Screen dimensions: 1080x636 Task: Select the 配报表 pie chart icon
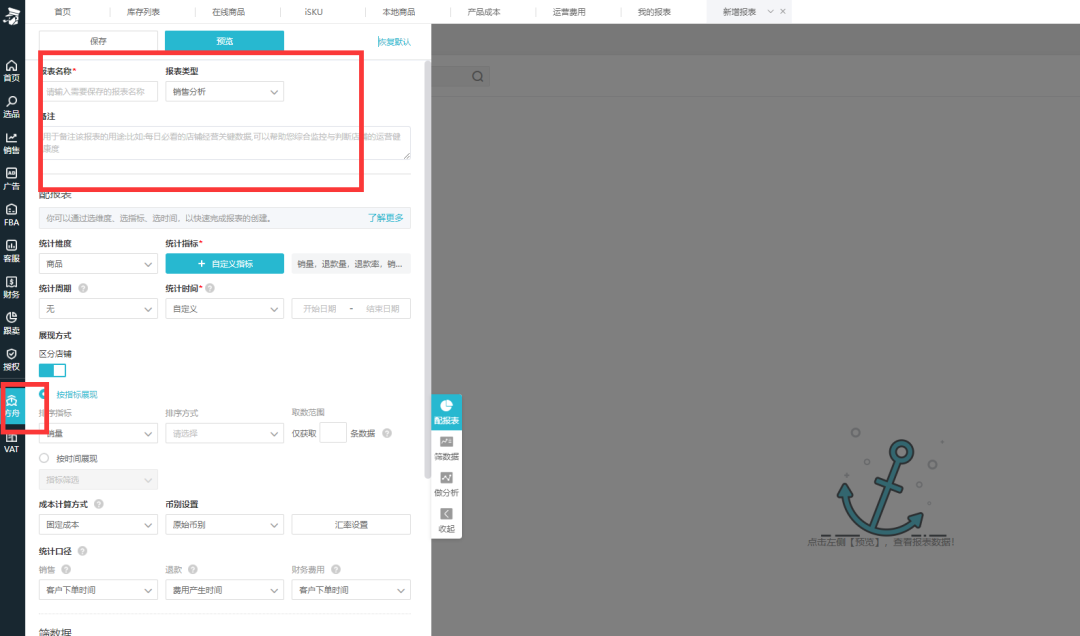click(x=446, y=411)
